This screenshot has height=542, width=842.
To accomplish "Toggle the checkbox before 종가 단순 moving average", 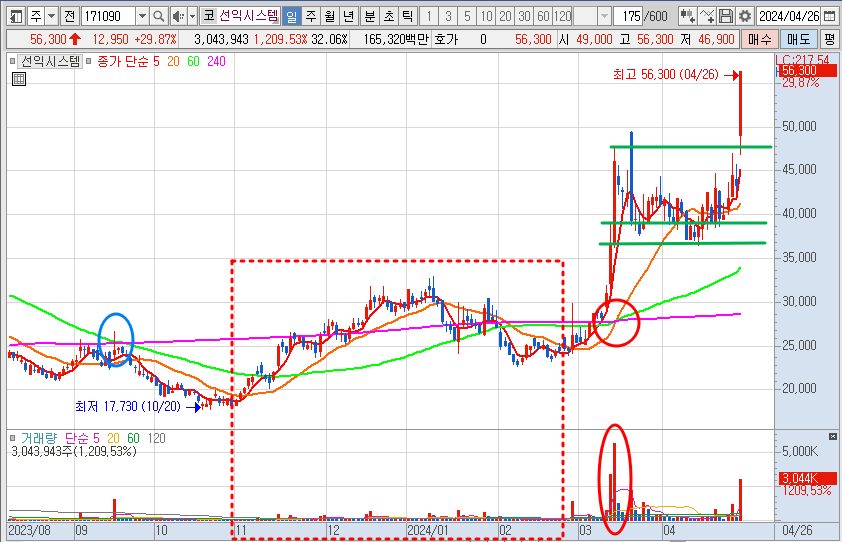I will (89, 61).
